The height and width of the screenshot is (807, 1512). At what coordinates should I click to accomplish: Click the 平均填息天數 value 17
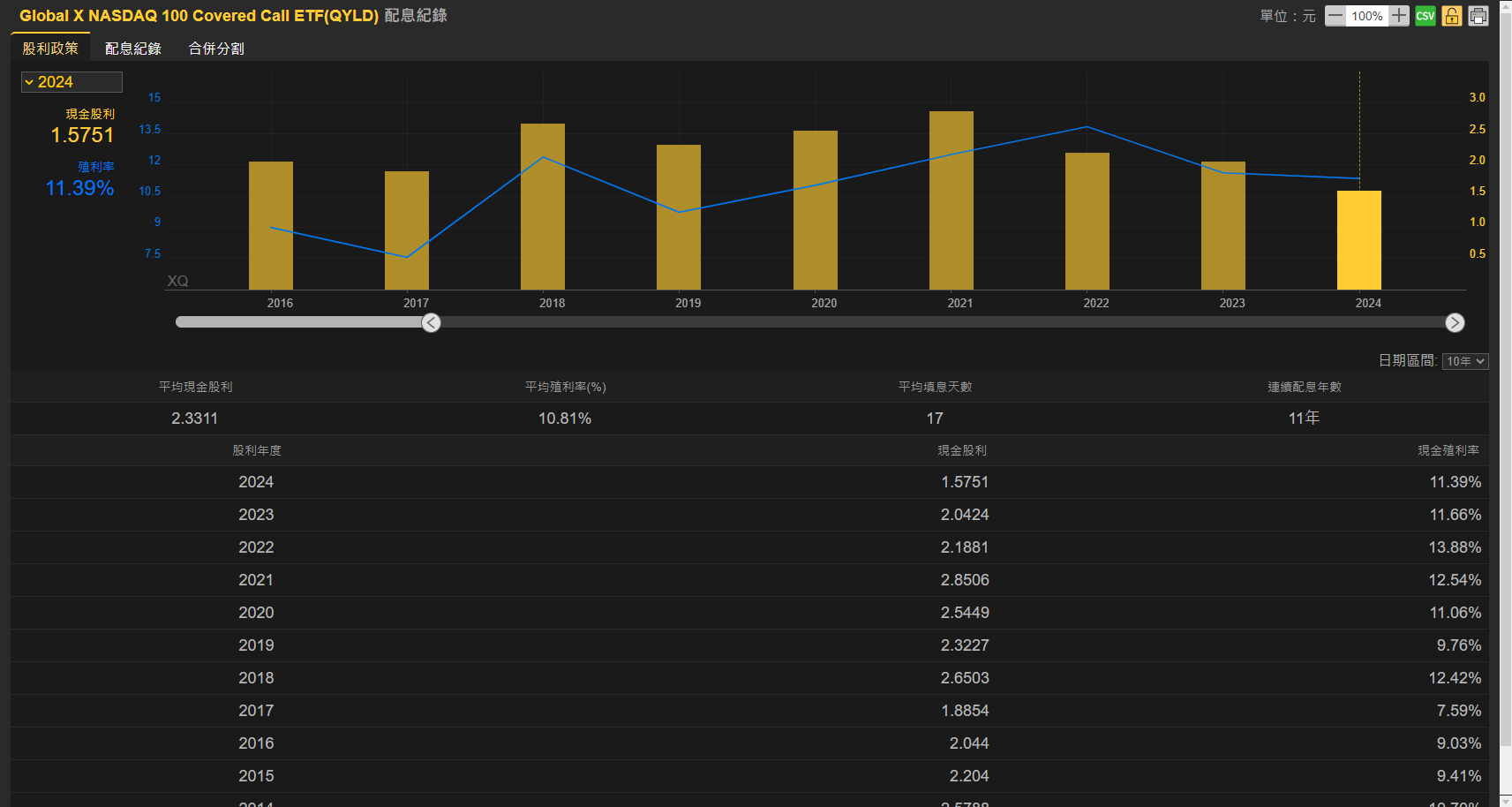(935, 419)
